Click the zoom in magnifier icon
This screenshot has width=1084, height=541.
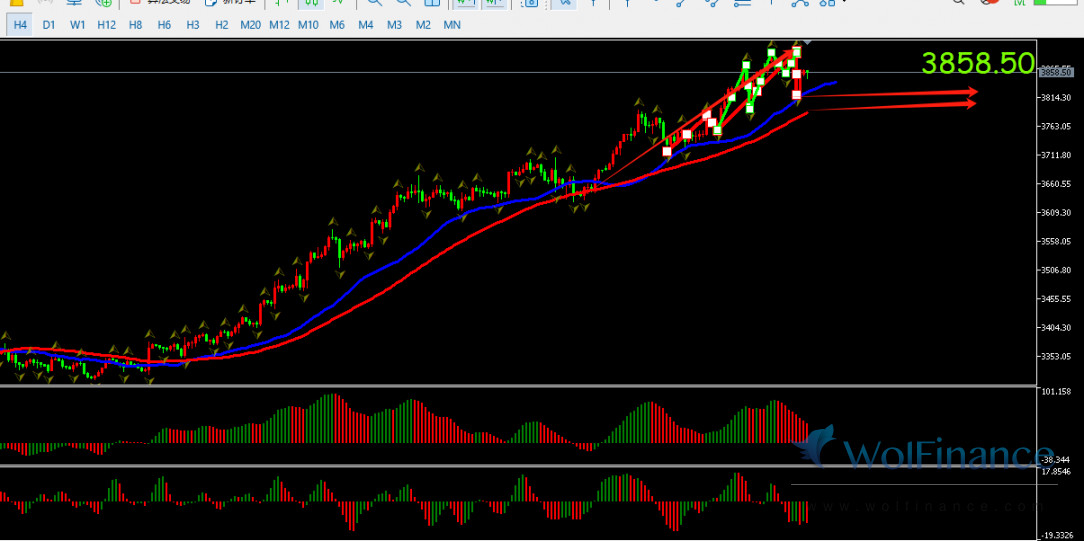click(374, 3)
